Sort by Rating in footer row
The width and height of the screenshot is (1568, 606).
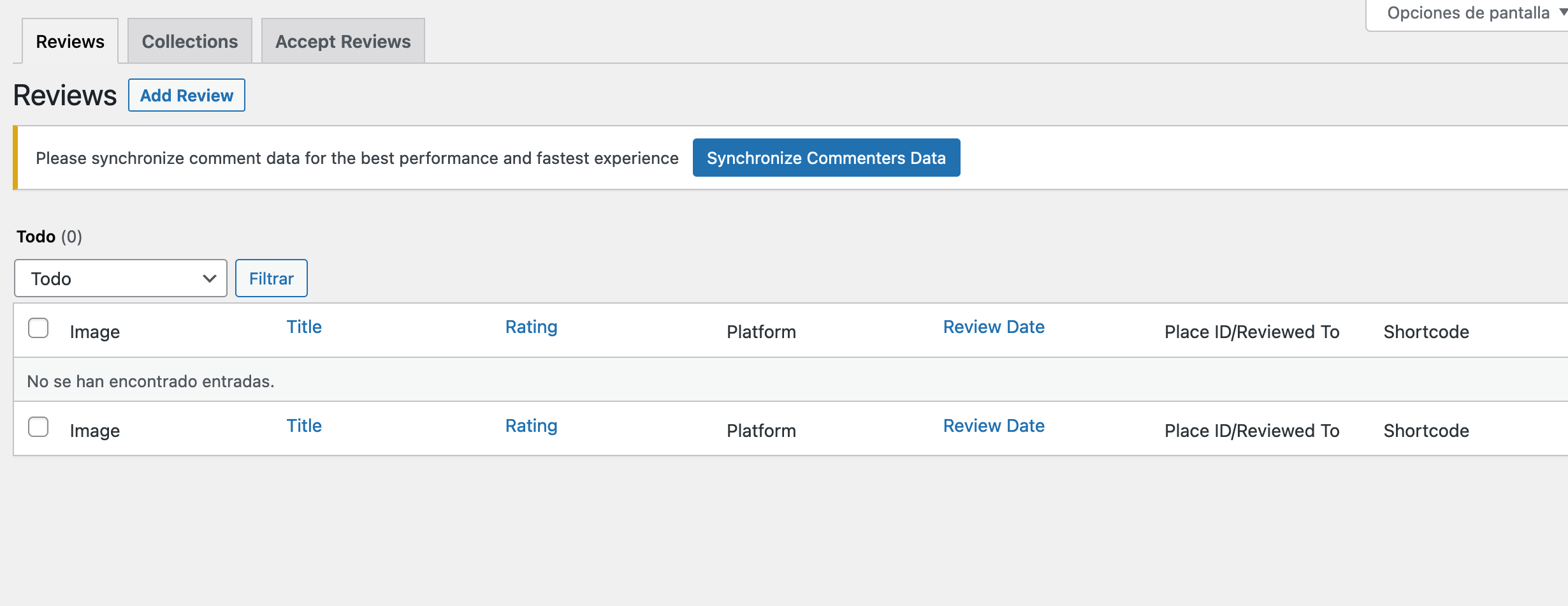click(532, 425)
